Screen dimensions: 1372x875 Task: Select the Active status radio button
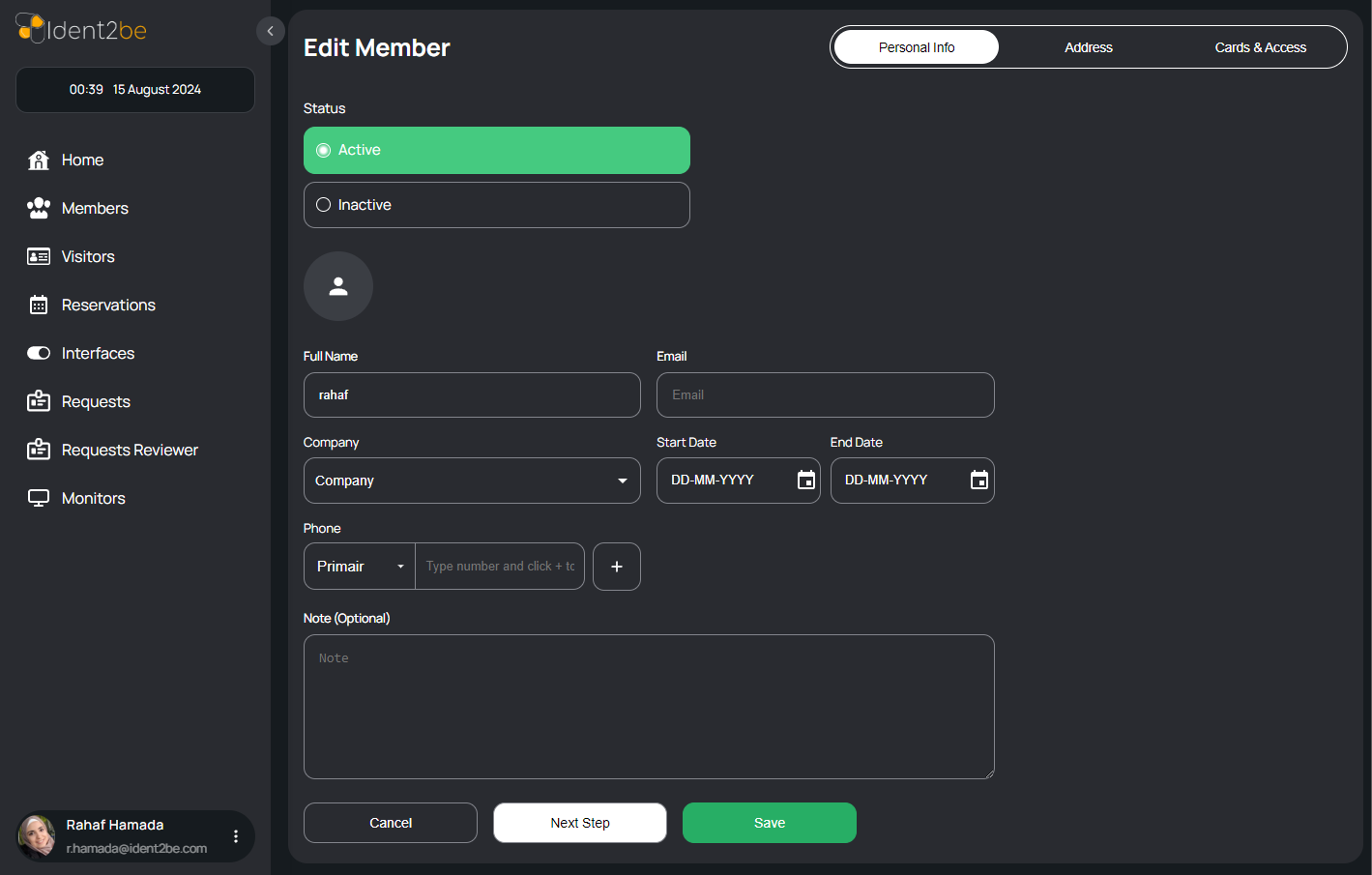coord(324,151)
